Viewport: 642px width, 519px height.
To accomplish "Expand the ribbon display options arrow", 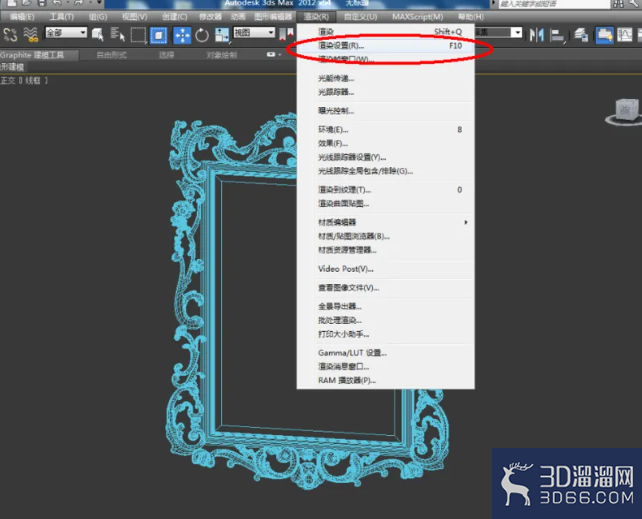I will click(280, 55).
